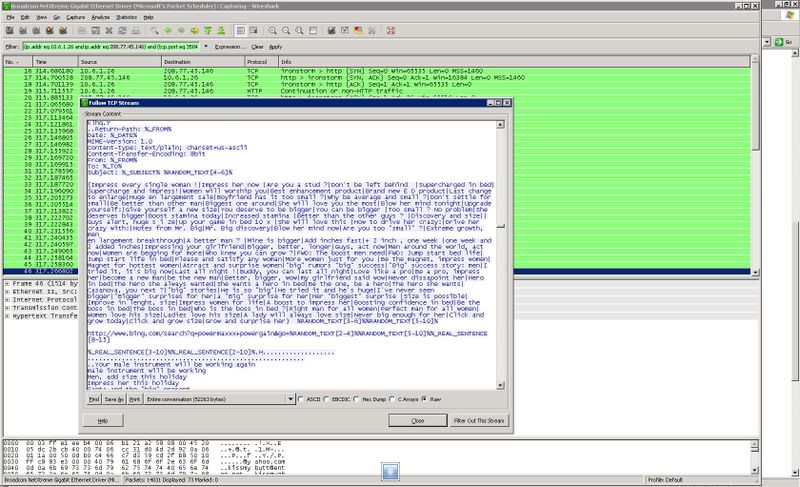Viewport: 800px width, 487px height.
Task: Click the Help button in stream dialog
Action: (103, 421)
